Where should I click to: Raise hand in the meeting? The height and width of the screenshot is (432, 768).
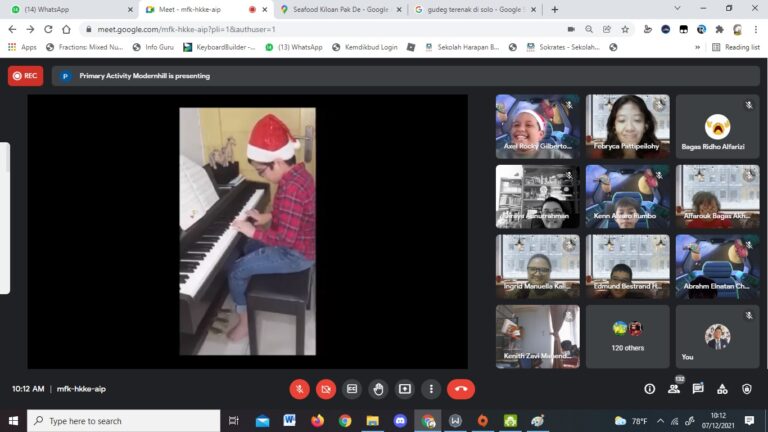378,389
